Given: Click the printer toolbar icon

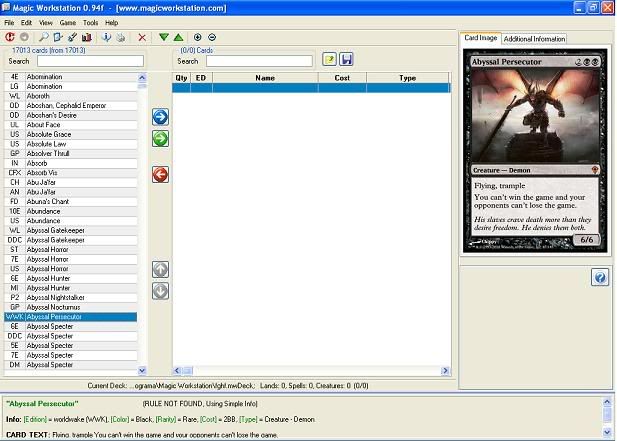Looking at the screenshot, I should coord(121,37).
